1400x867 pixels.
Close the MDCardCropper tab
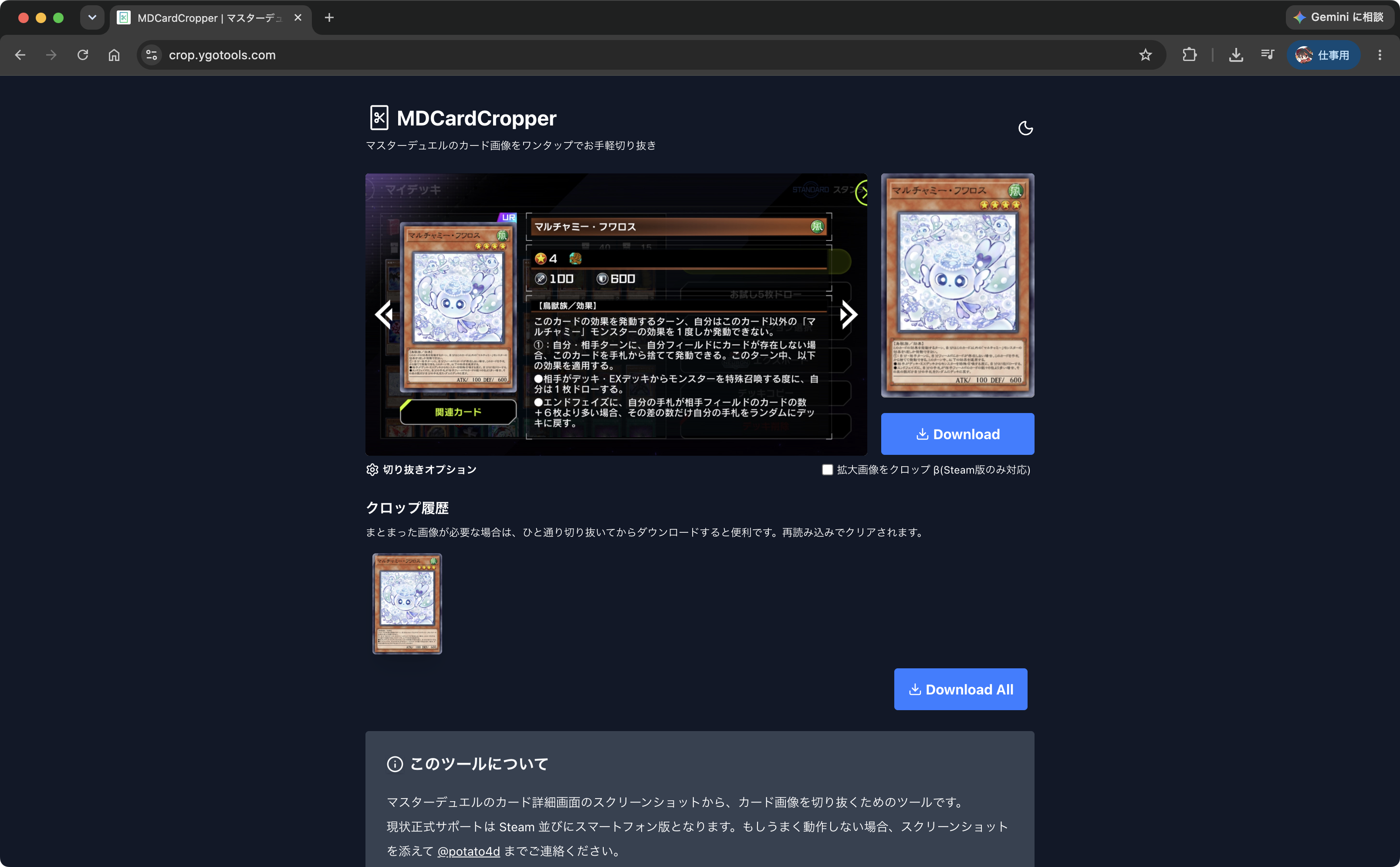(x=298, y=18)
